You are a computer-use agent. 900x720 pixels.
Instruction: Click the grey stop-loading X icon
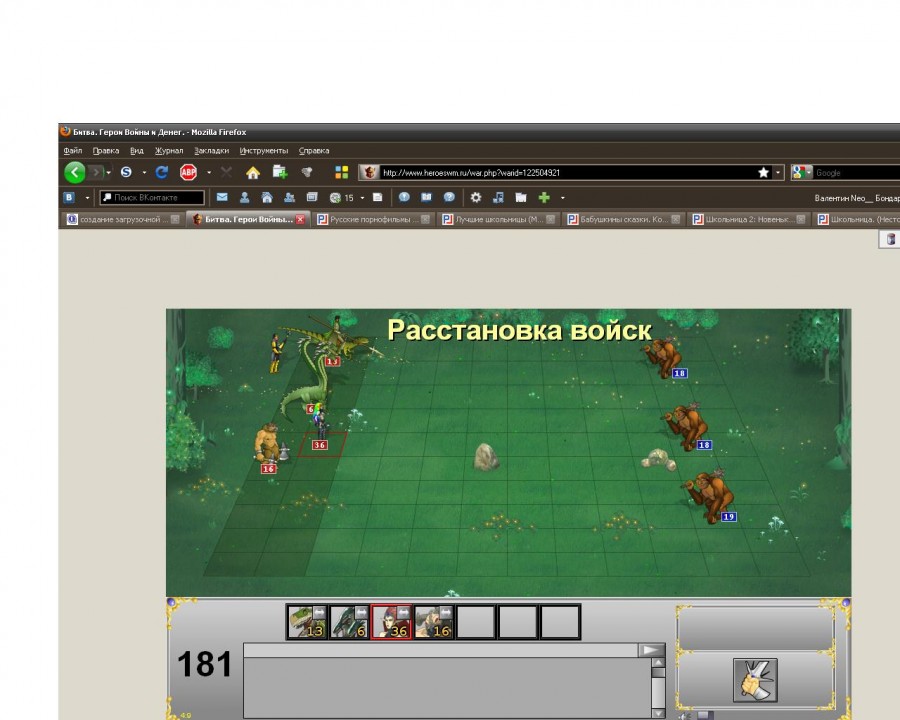(x=227, y=172)
